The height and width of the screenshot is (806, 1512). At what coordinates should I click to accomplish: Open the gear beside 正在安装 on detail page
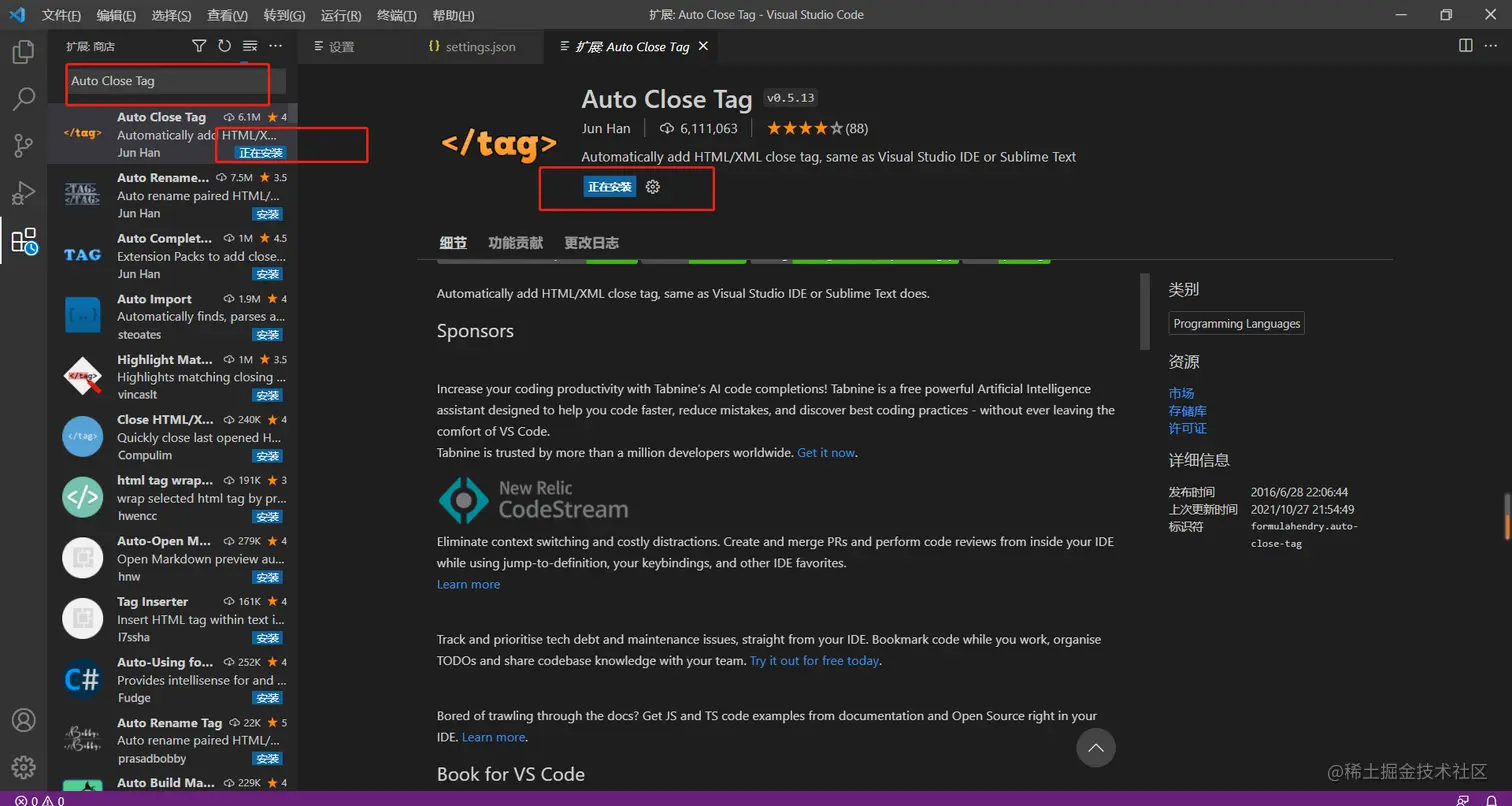click(x=653, y=187)
